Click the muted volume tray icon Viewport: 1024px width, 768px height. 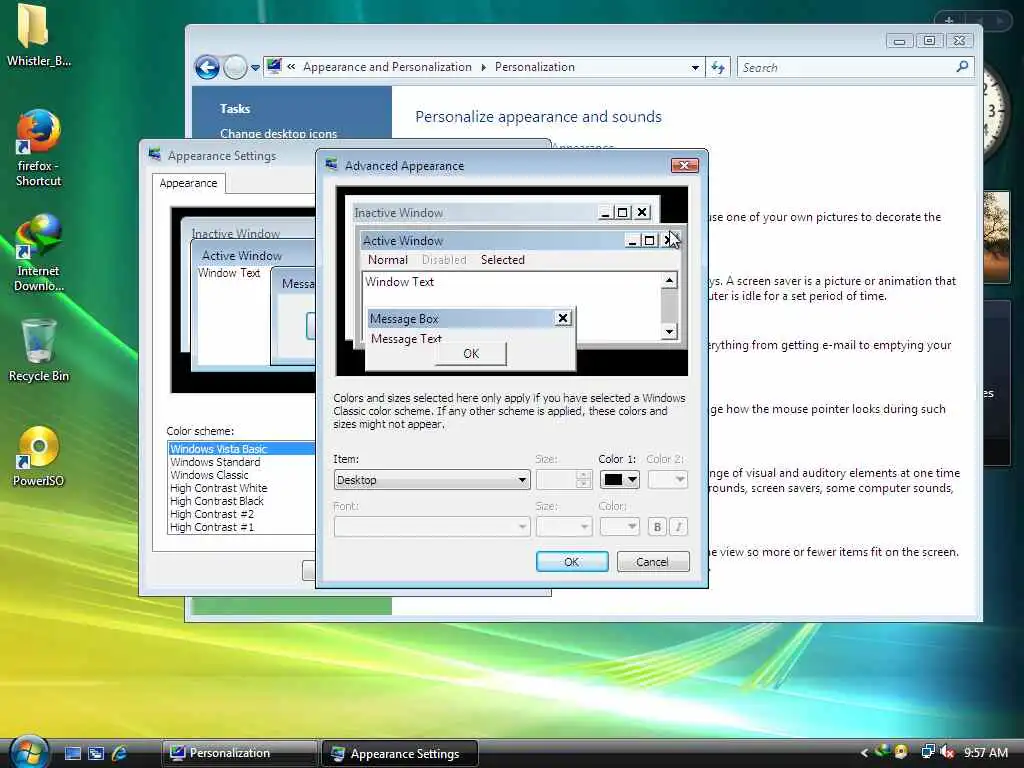click(x=947, y=752)
